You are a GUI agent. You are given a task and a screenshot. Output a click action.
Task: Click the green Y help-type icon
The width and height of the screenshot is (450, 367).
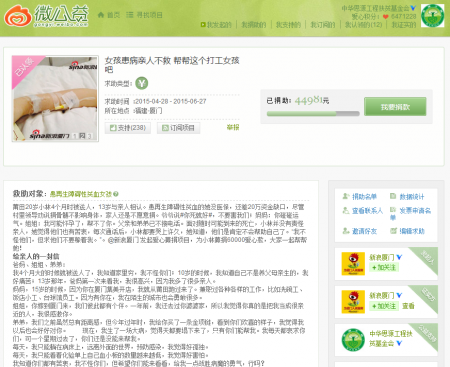[142, 83]
